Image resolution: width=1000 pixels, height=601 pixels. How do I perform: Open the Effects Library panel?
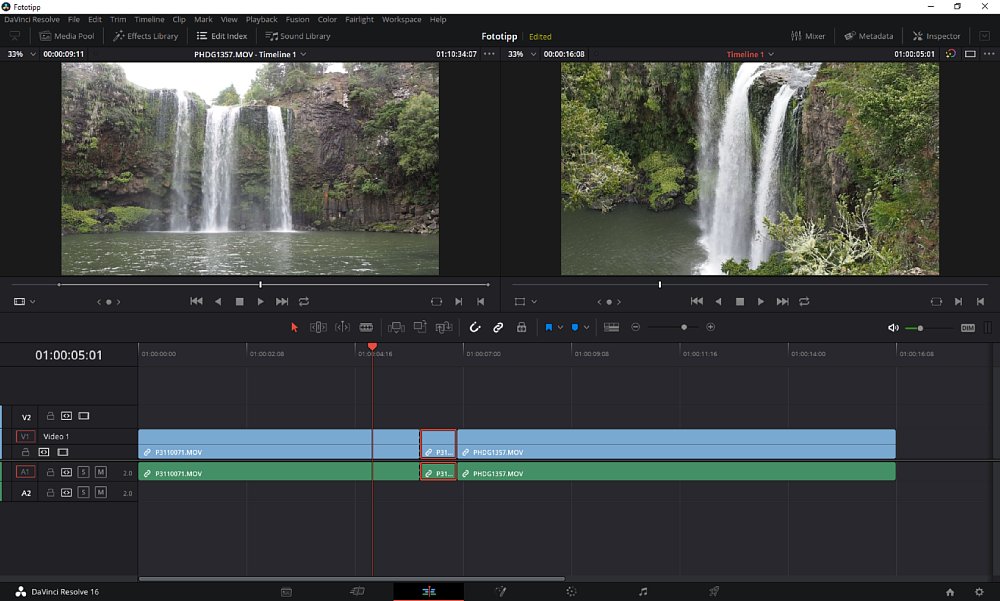(146, 36)
